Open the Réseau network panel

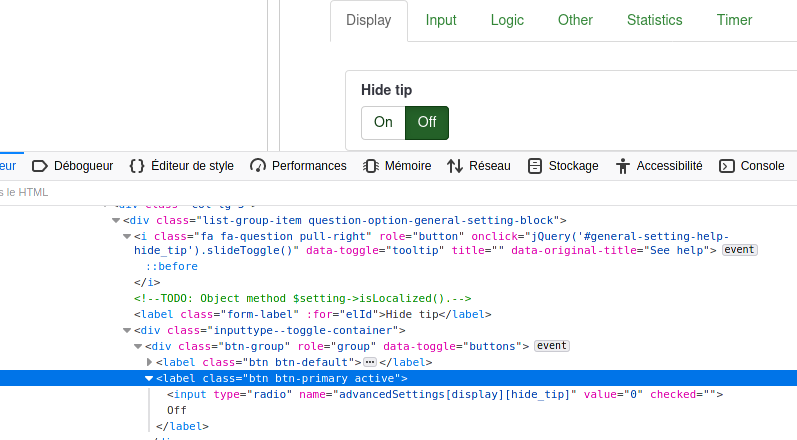(x=479, y=166)
